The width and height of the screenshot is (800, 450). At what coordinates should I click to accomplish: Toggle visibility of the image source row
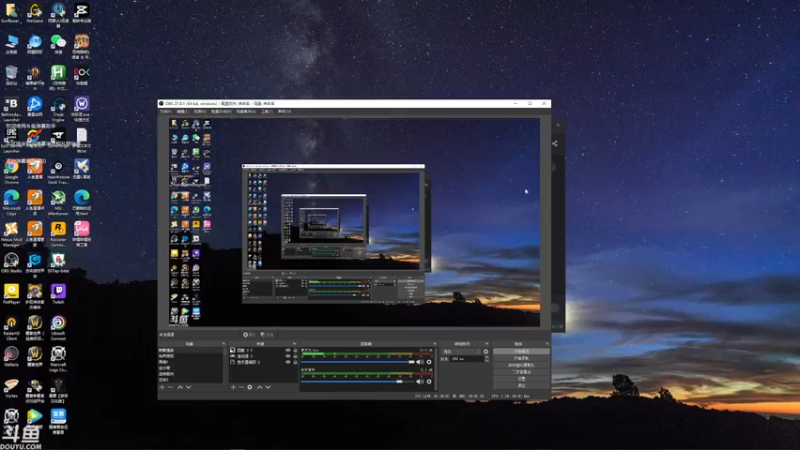point(288,351)
